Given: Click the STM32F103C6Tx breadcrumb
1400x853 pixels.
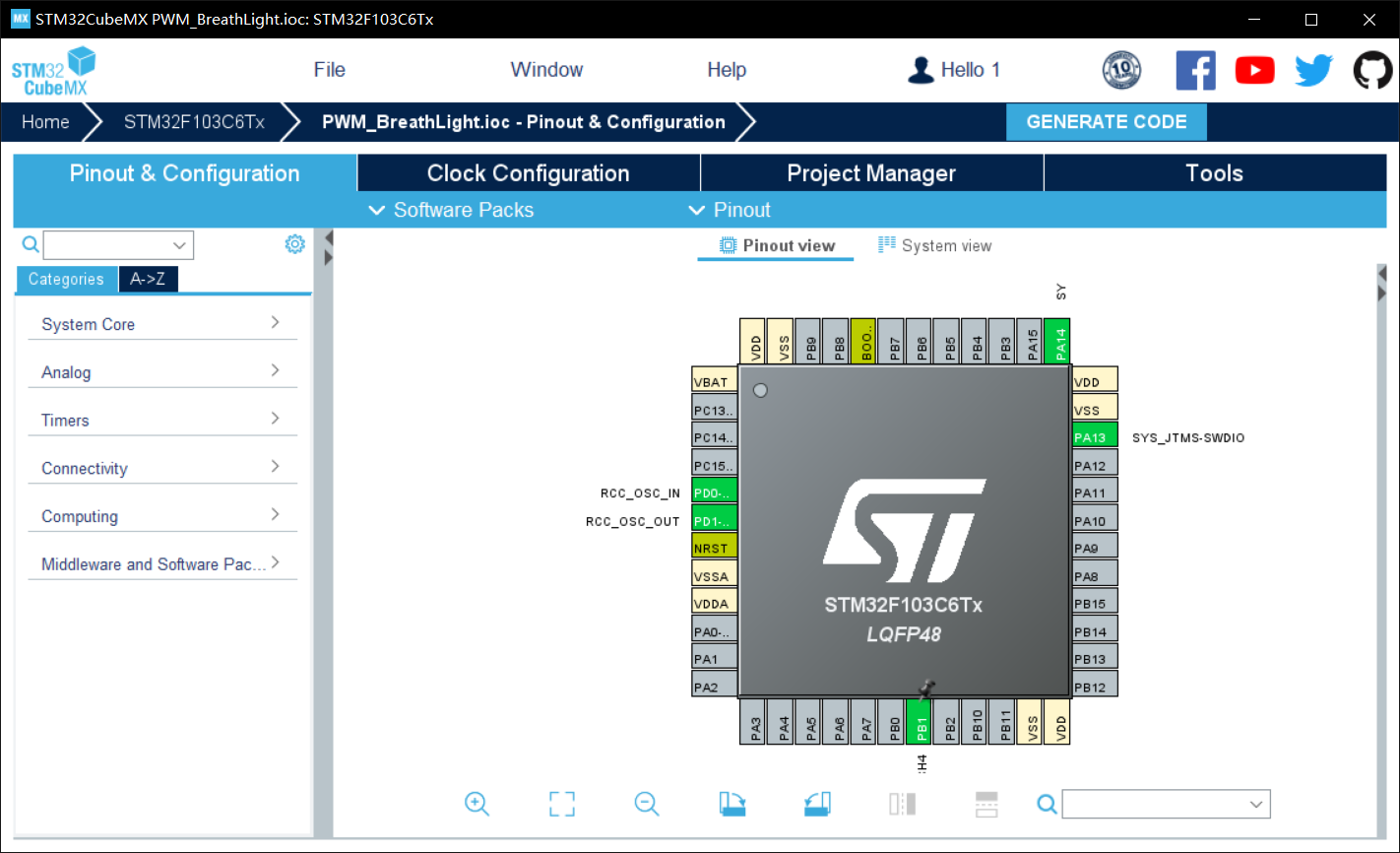Looking at the screenshot, I should coord(194,122).
